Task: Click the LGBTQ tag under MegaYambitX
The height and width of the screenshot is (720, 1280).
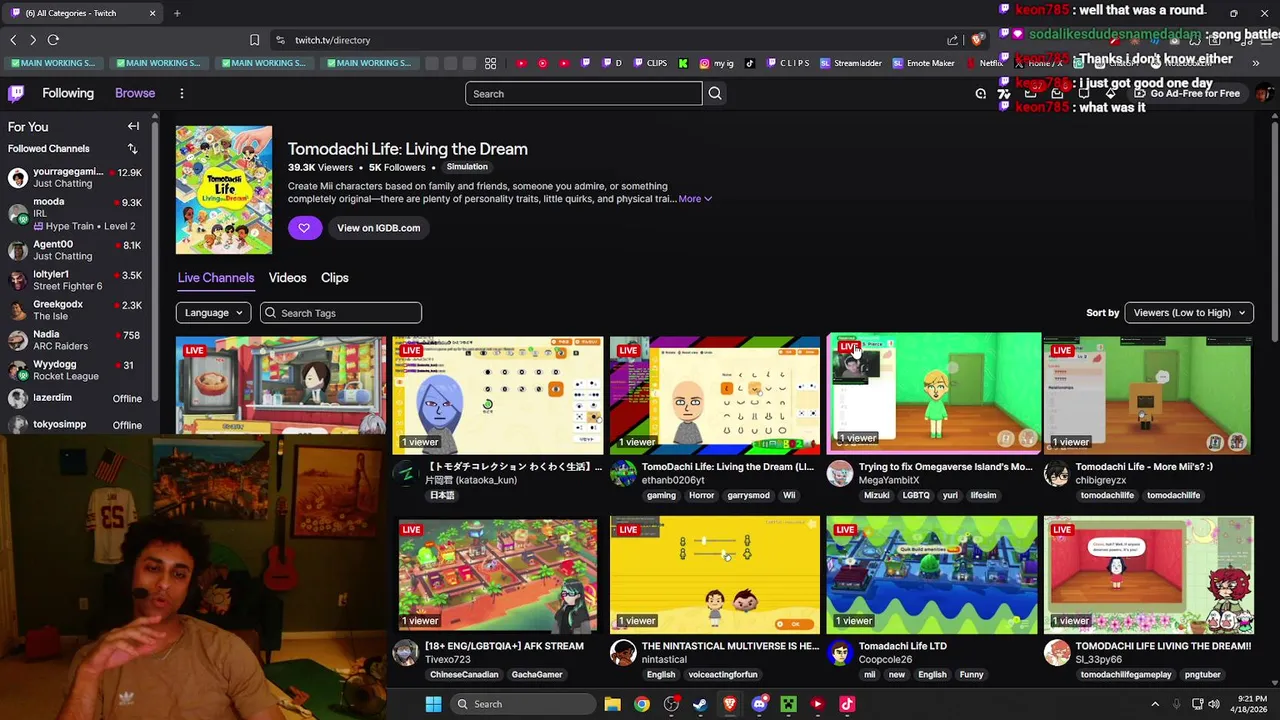Action: [x=916, y=495]
